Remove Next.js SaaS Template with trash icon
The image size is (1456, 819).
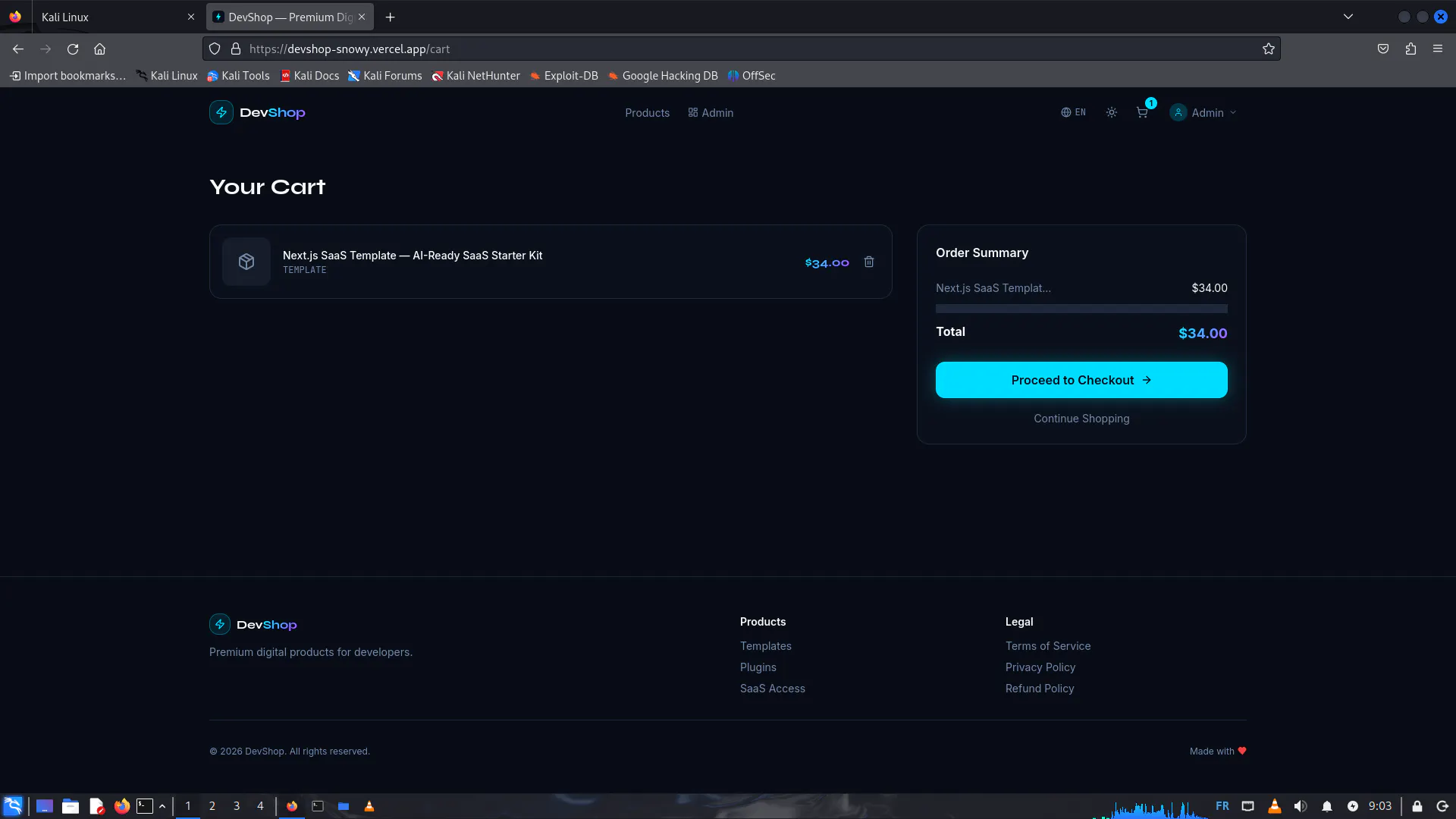click(x=869, y=262)
